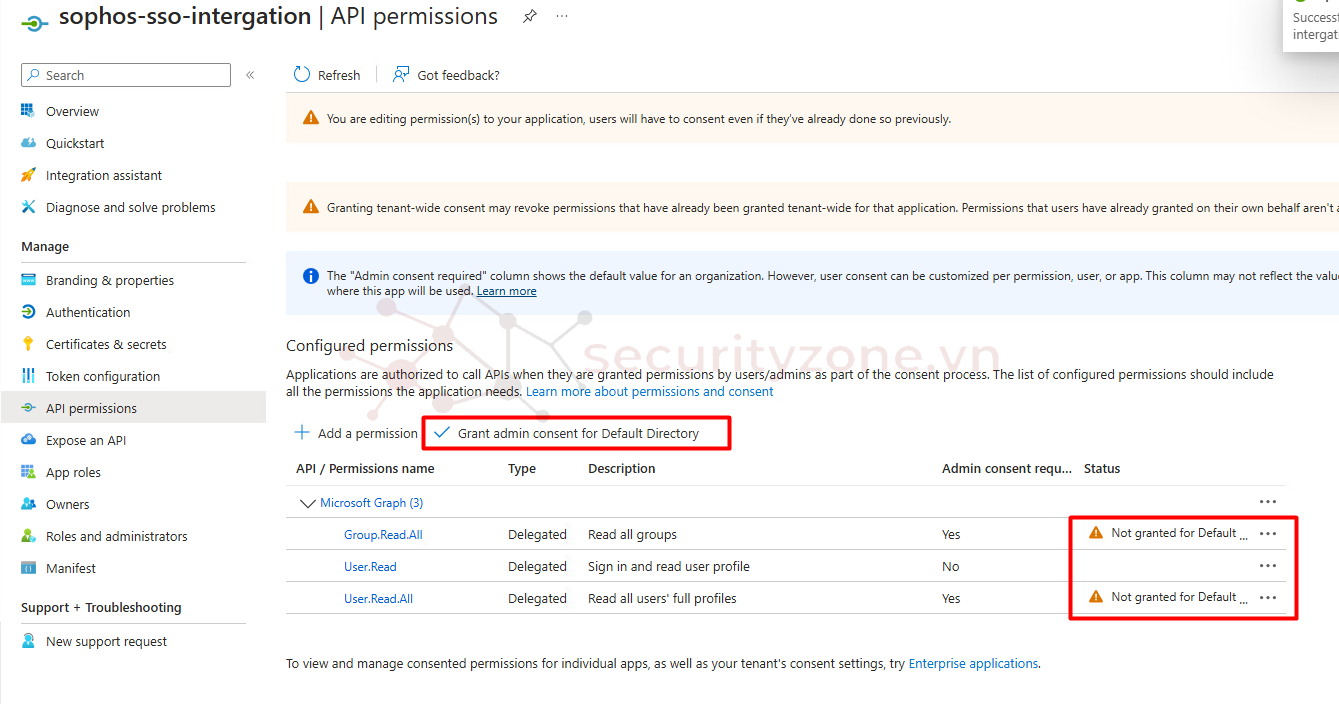The image size is (1339, 704).
Task: Open the Quickstart cloud icon
Action: (x=28, y=143)
